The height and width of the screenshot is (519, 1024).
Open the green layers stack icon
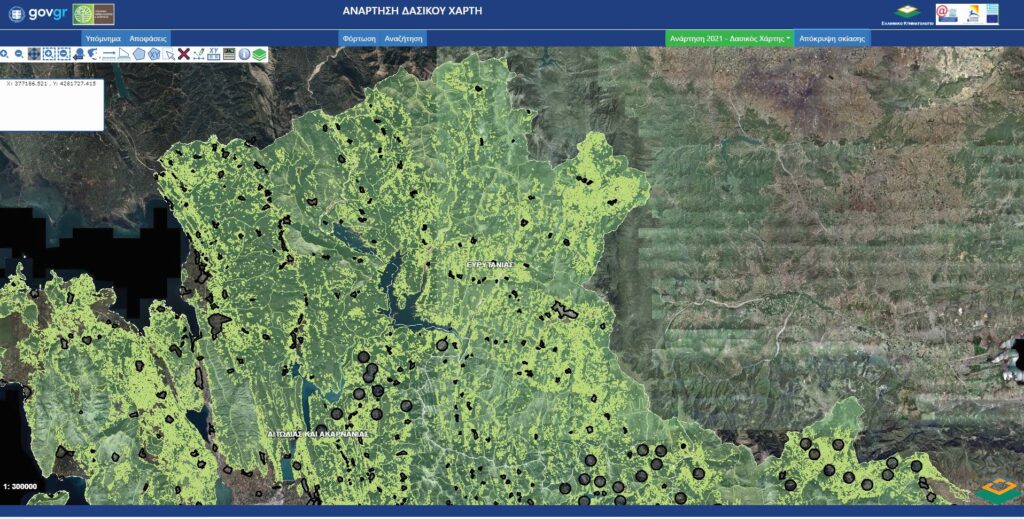point(259,54)
